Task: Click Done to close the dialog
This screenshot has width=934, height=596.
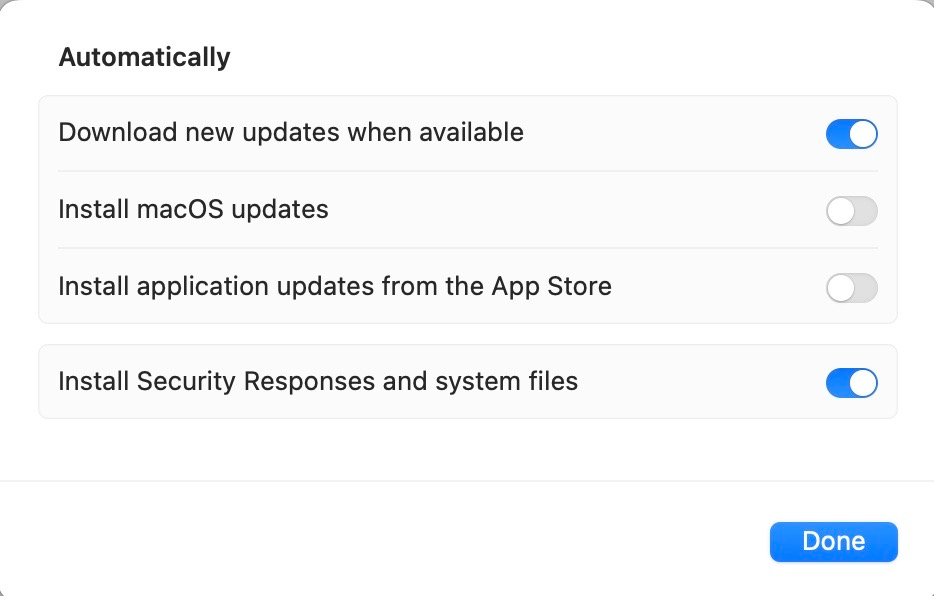Action: pos(833,542)
